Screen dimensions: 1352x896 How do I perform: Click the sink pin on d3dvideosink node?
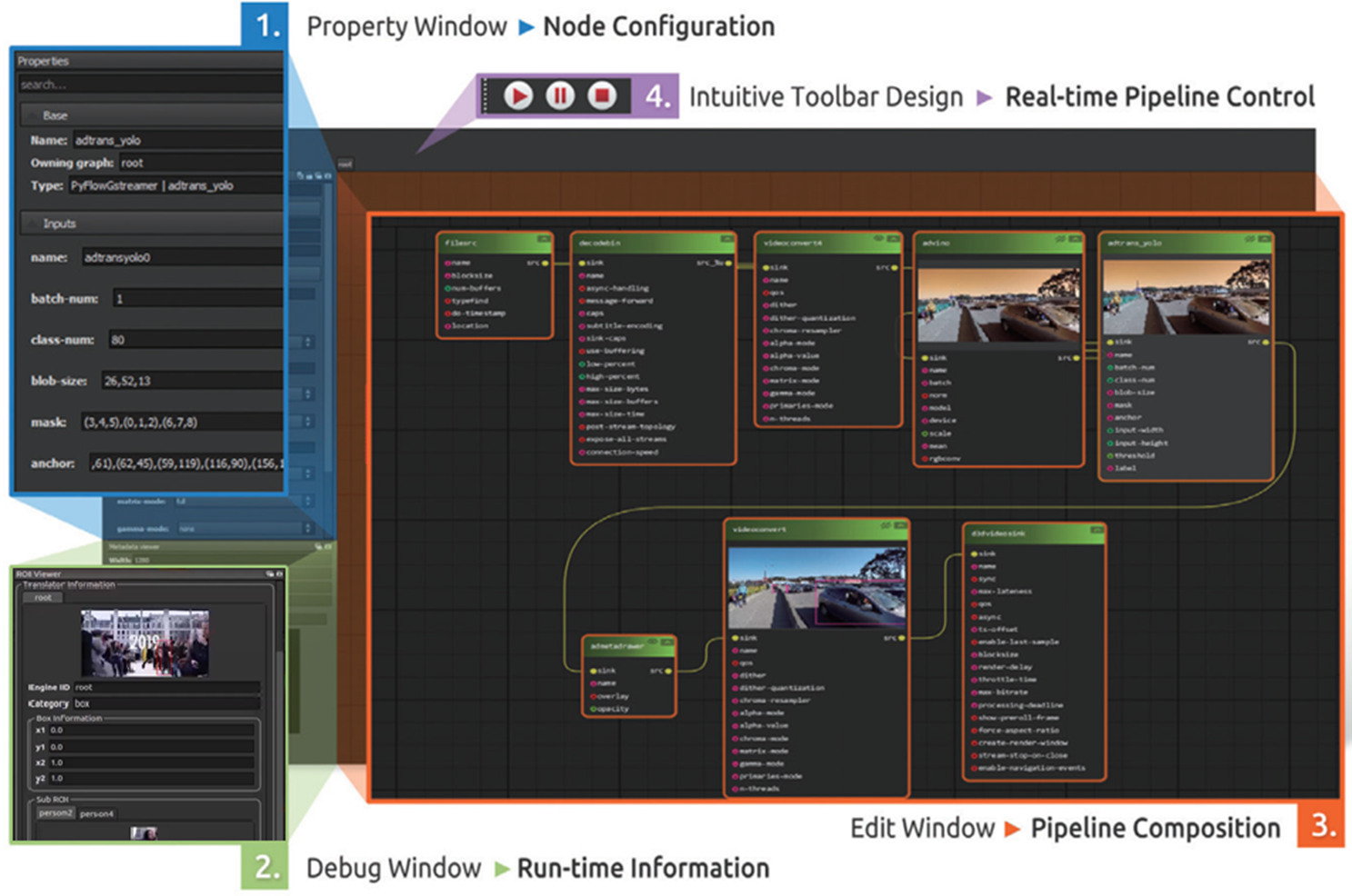point(974,553)
